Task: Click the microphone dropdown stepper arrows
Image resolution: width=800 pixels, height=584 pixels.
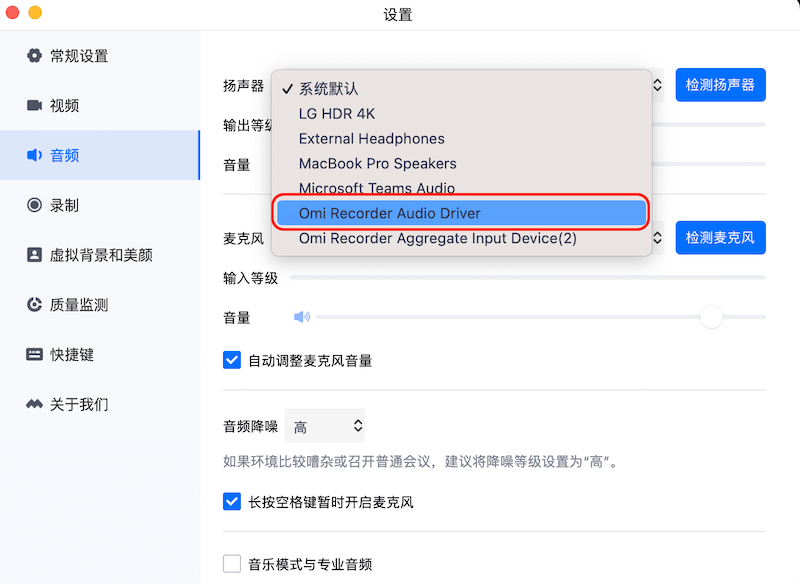Action: click(657, 239)
